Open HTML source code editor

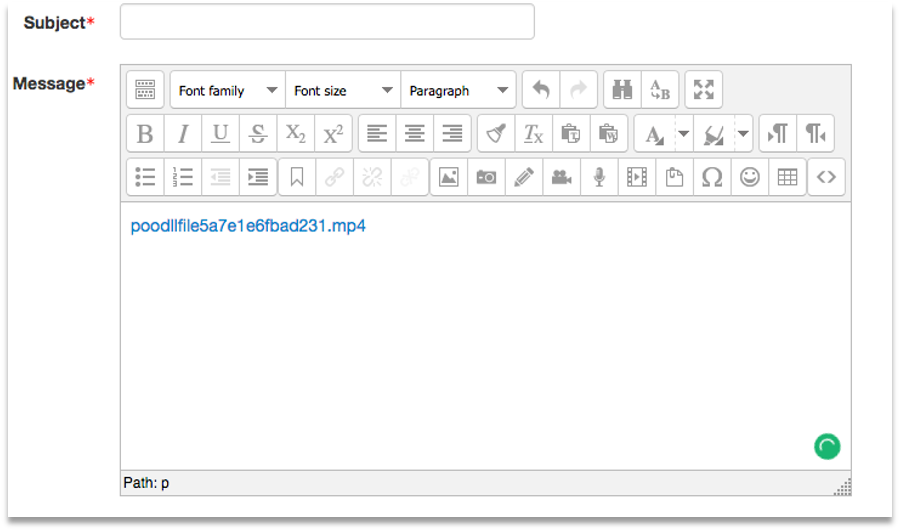click(x=826, y=177)
